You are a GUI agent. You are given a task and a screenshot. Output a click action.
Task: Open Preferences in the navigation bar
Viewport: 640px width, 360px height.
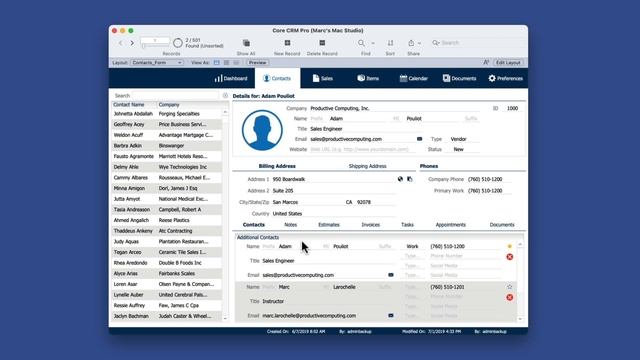pos(505,78)
